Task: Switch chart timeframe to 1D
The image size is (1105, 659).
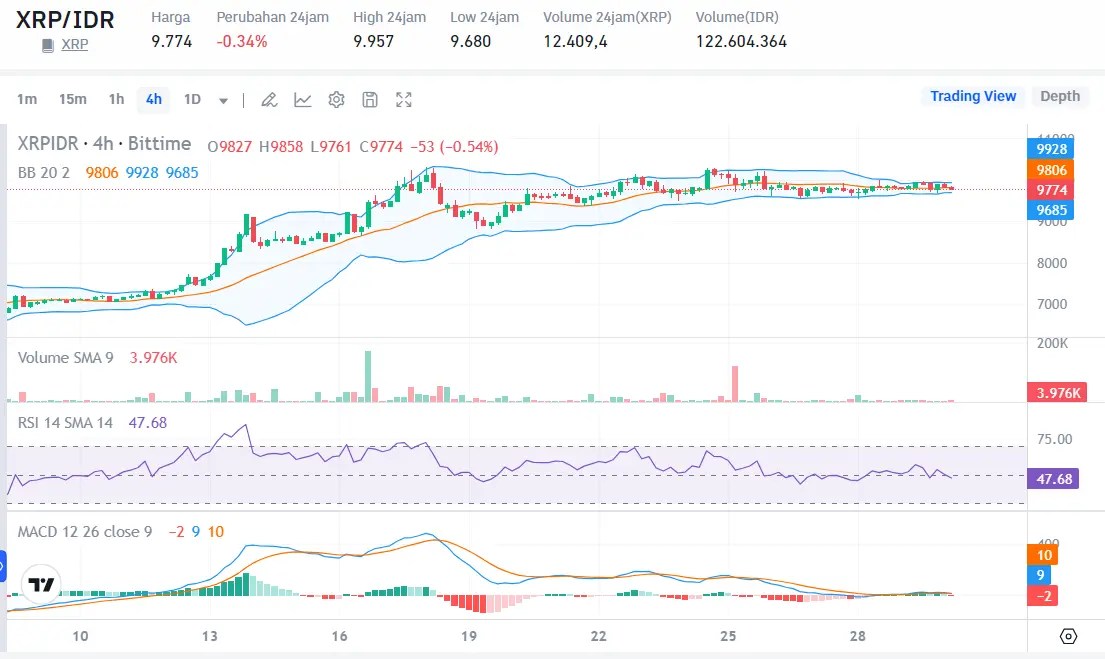Action: tap(192, 99)
